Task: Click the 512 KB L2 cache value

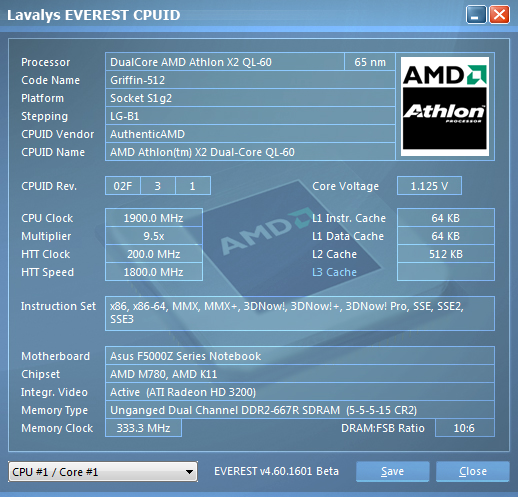Action: (446, 254)
